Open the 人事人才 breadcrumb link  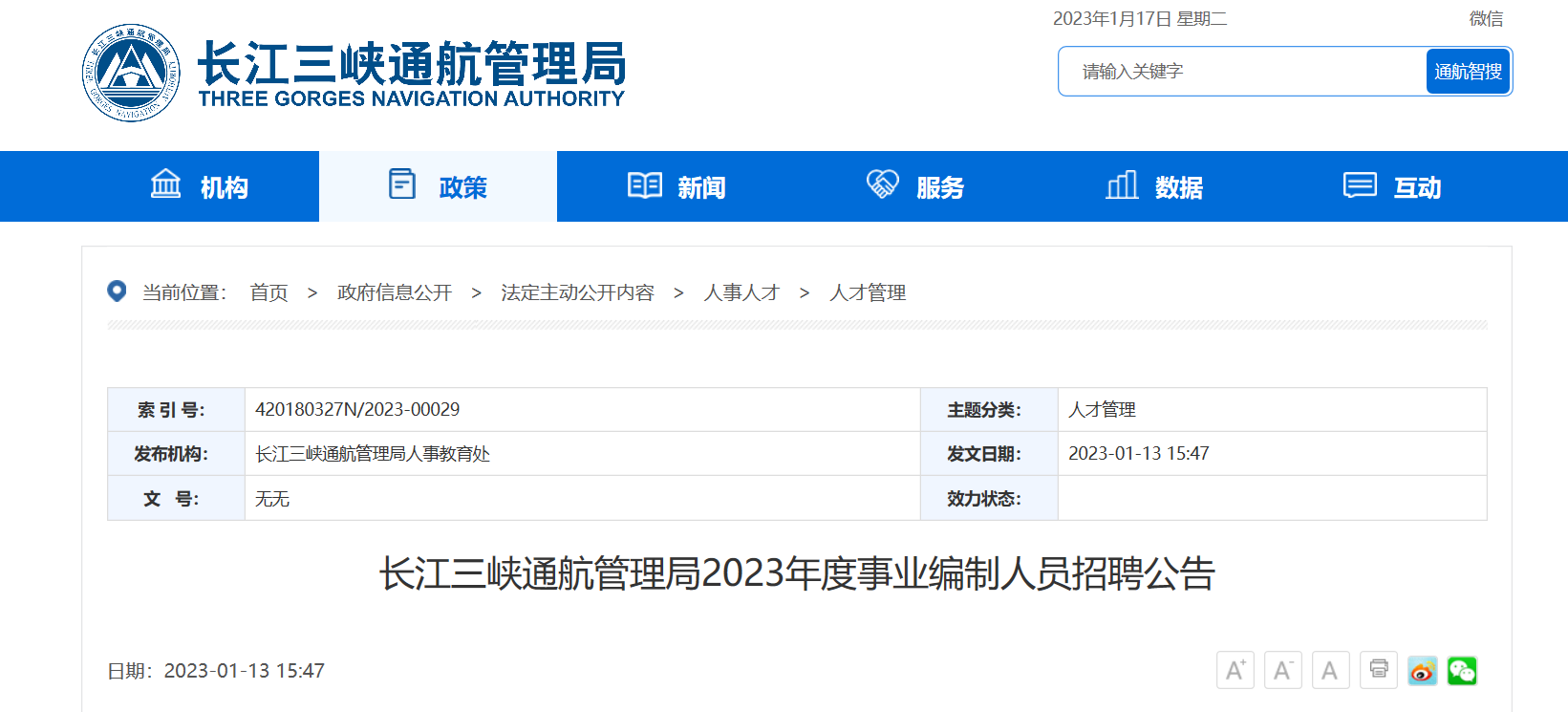[x=741, y=292]
